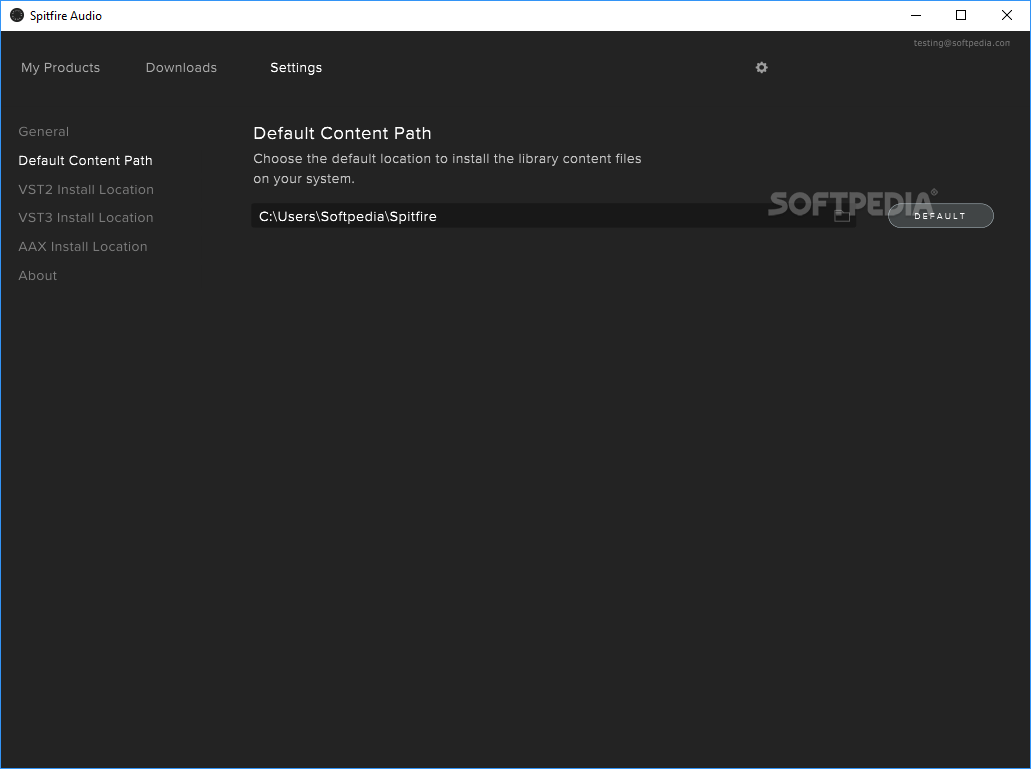Open the settings gear icon
This screenshot has width=1031, height=769.
(761, 67)
